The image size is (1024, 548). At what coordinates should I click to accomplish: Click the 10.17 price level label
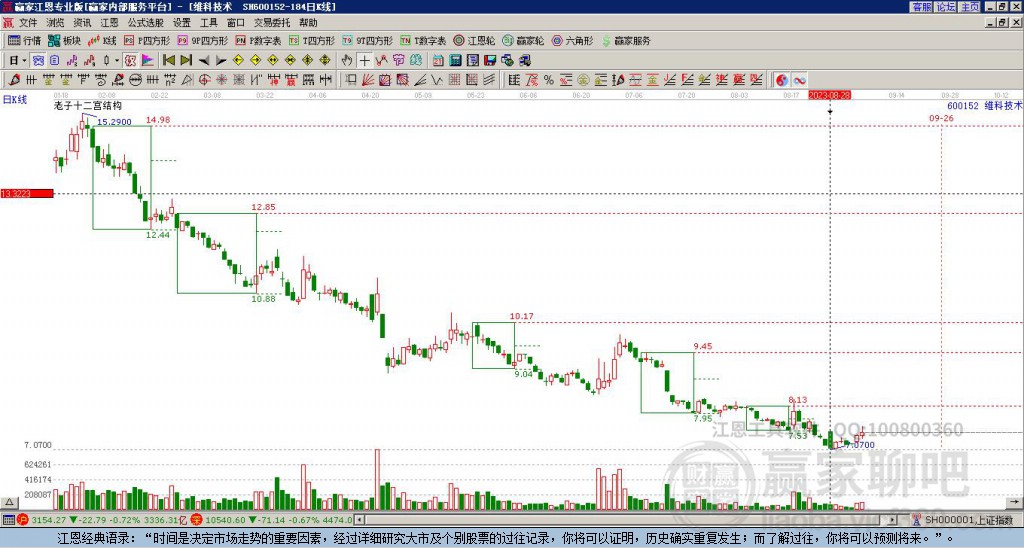[x=522, y=316]
